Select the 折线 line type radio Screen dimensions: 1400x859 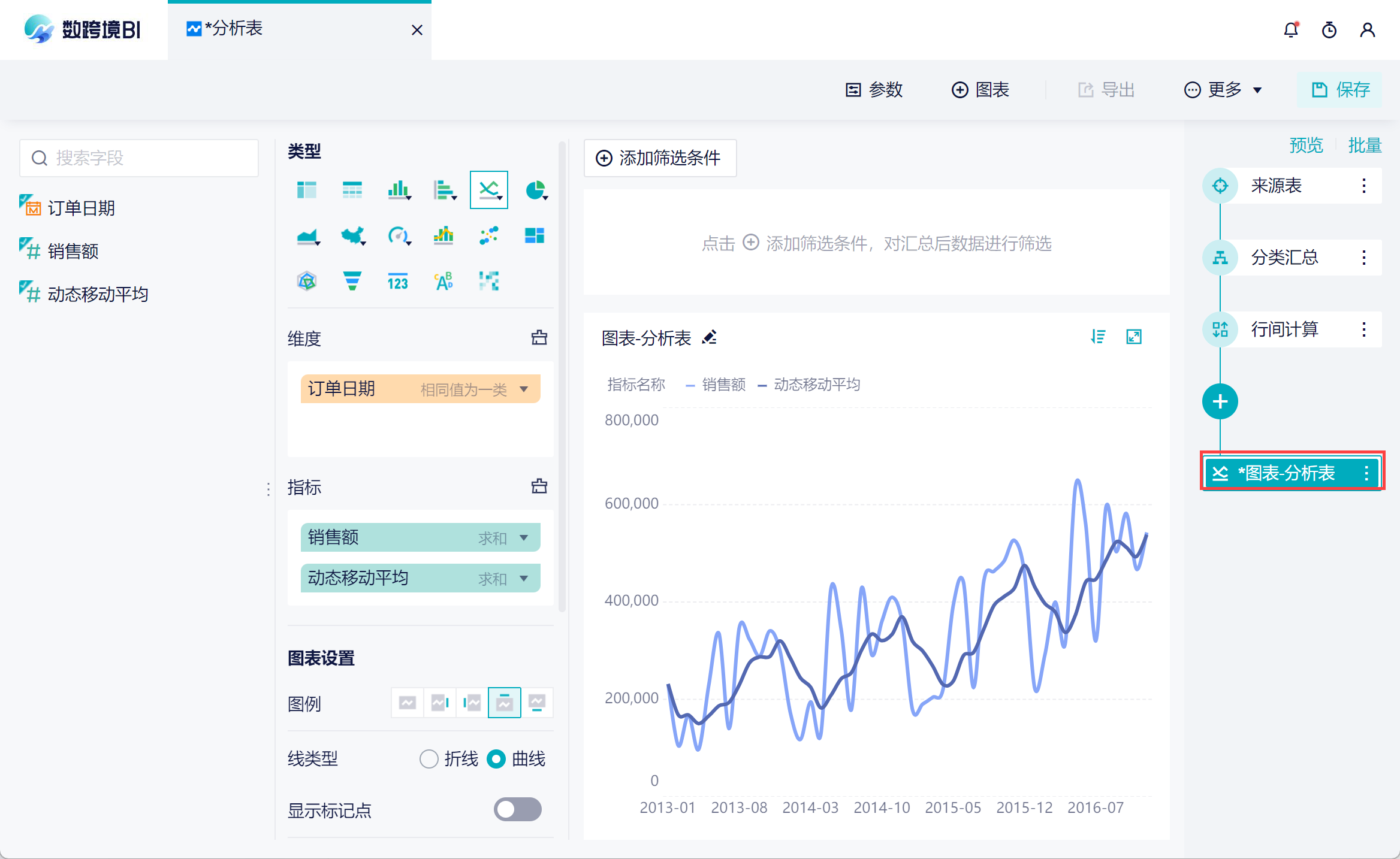click(429, 759)
